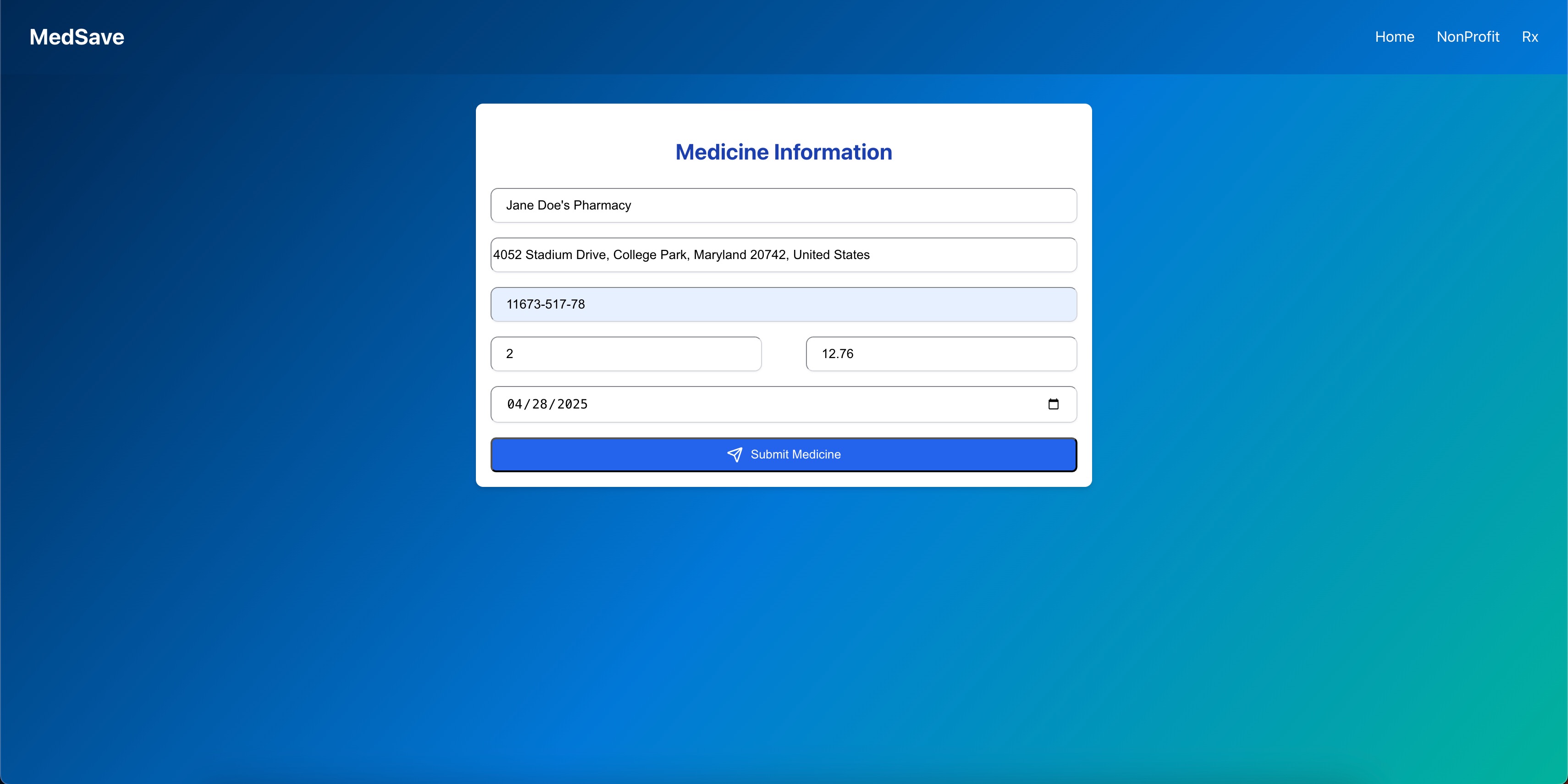Click the MedSave logo
The width and height of the screenshot is (1568, 784).
[x=77, y=37]
